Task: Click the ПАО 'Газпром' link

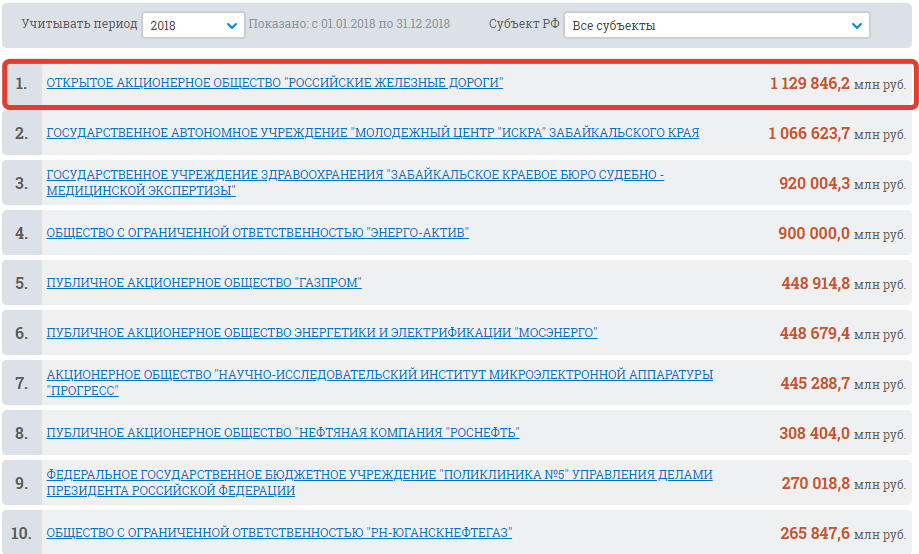Action: (204, 283)
